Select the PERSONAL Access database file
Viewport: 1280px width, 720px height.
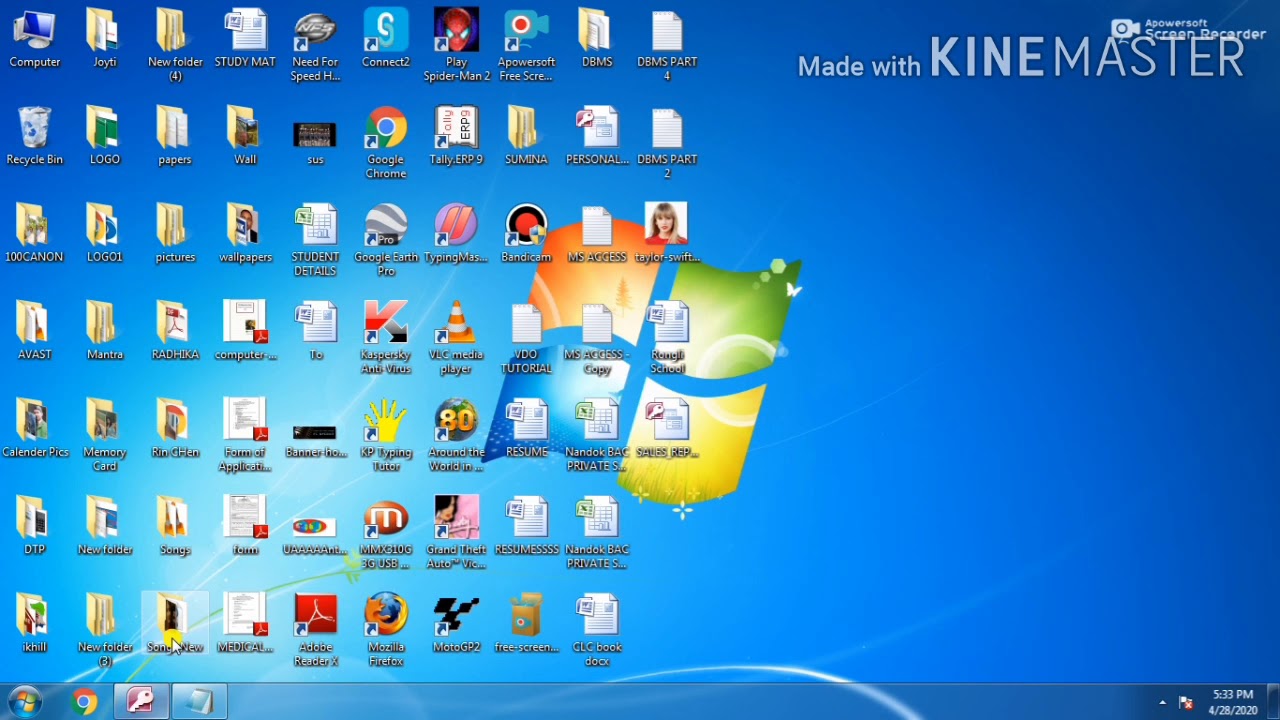[x=597, y=137]
